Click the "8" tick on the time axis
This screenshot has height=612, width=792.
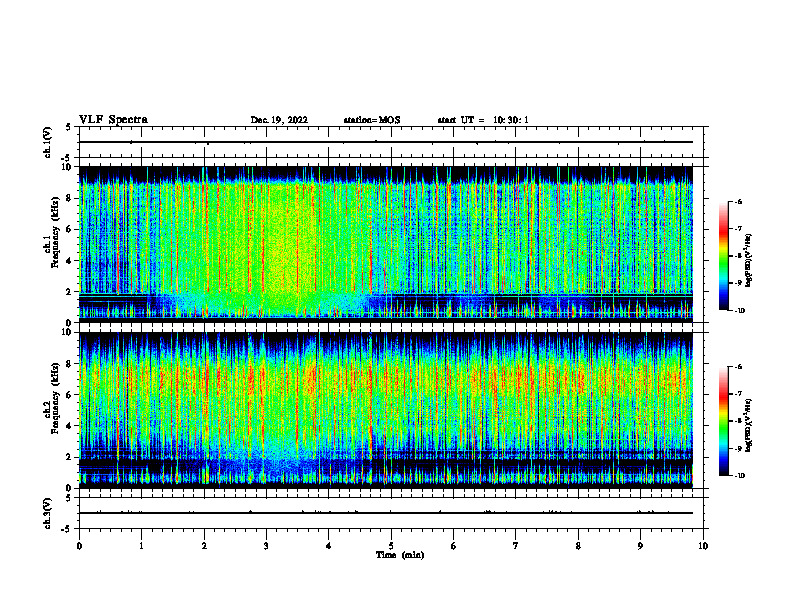(578, 546)
